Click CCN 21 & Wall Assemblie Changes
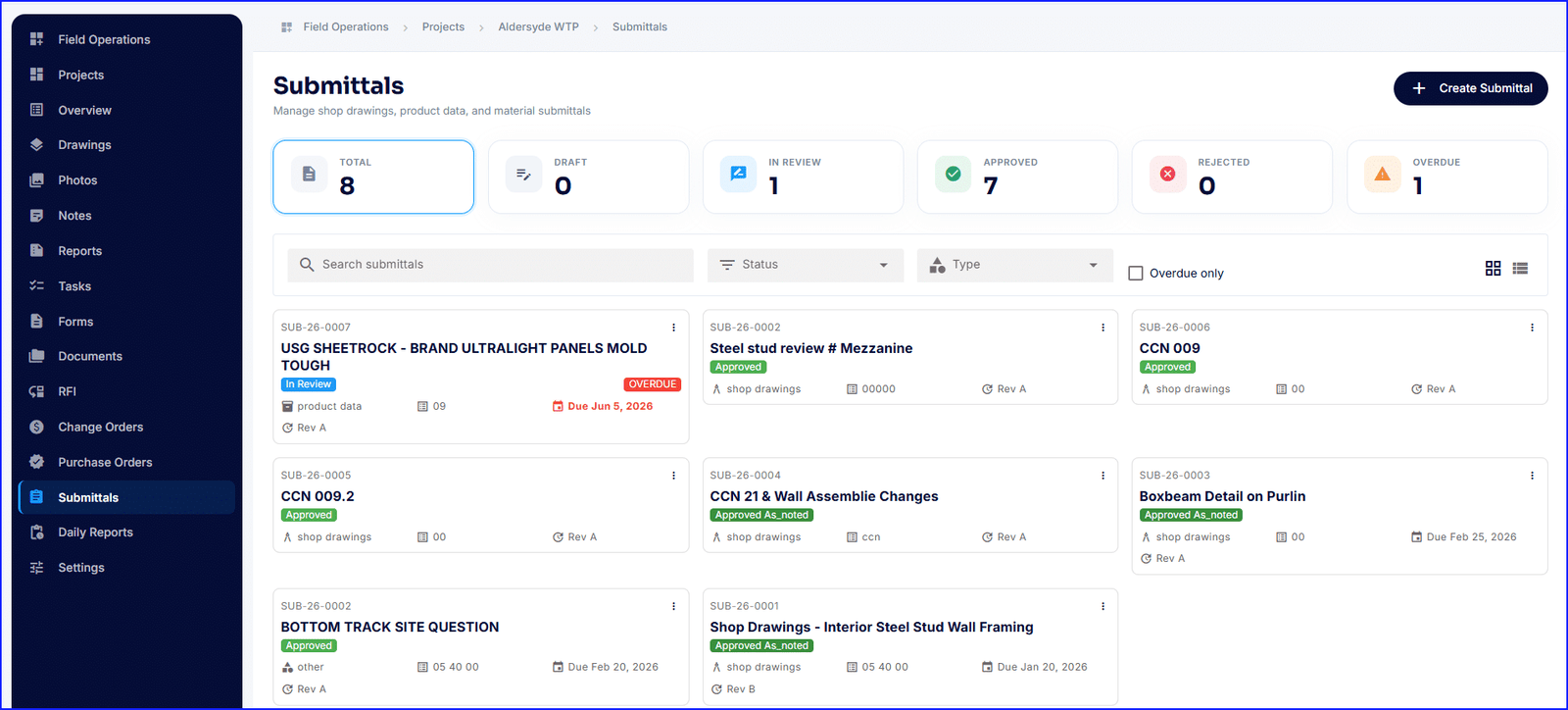 (x=824, y=496)
